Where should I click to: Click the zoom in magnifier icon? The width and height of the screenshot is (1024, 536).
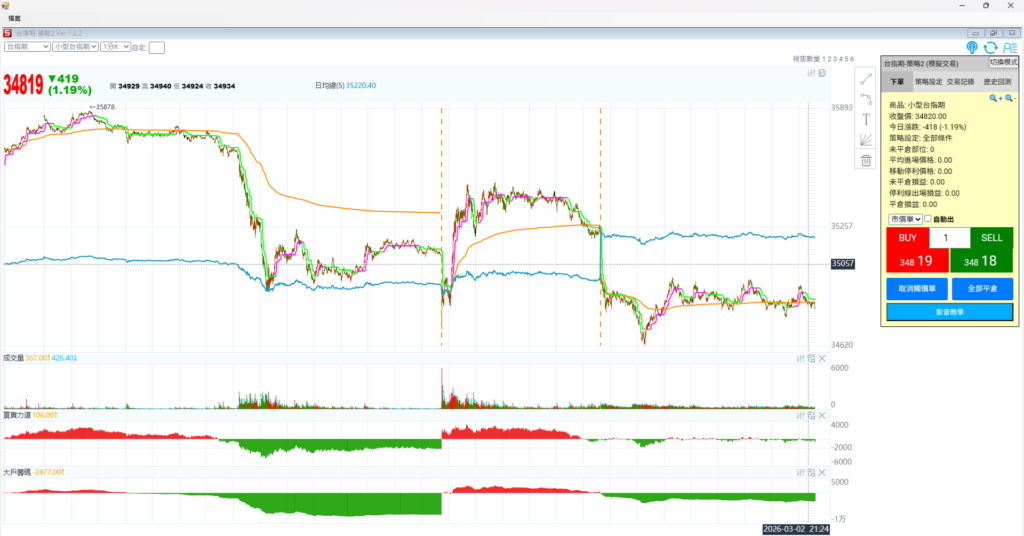[x=995, y=98]
